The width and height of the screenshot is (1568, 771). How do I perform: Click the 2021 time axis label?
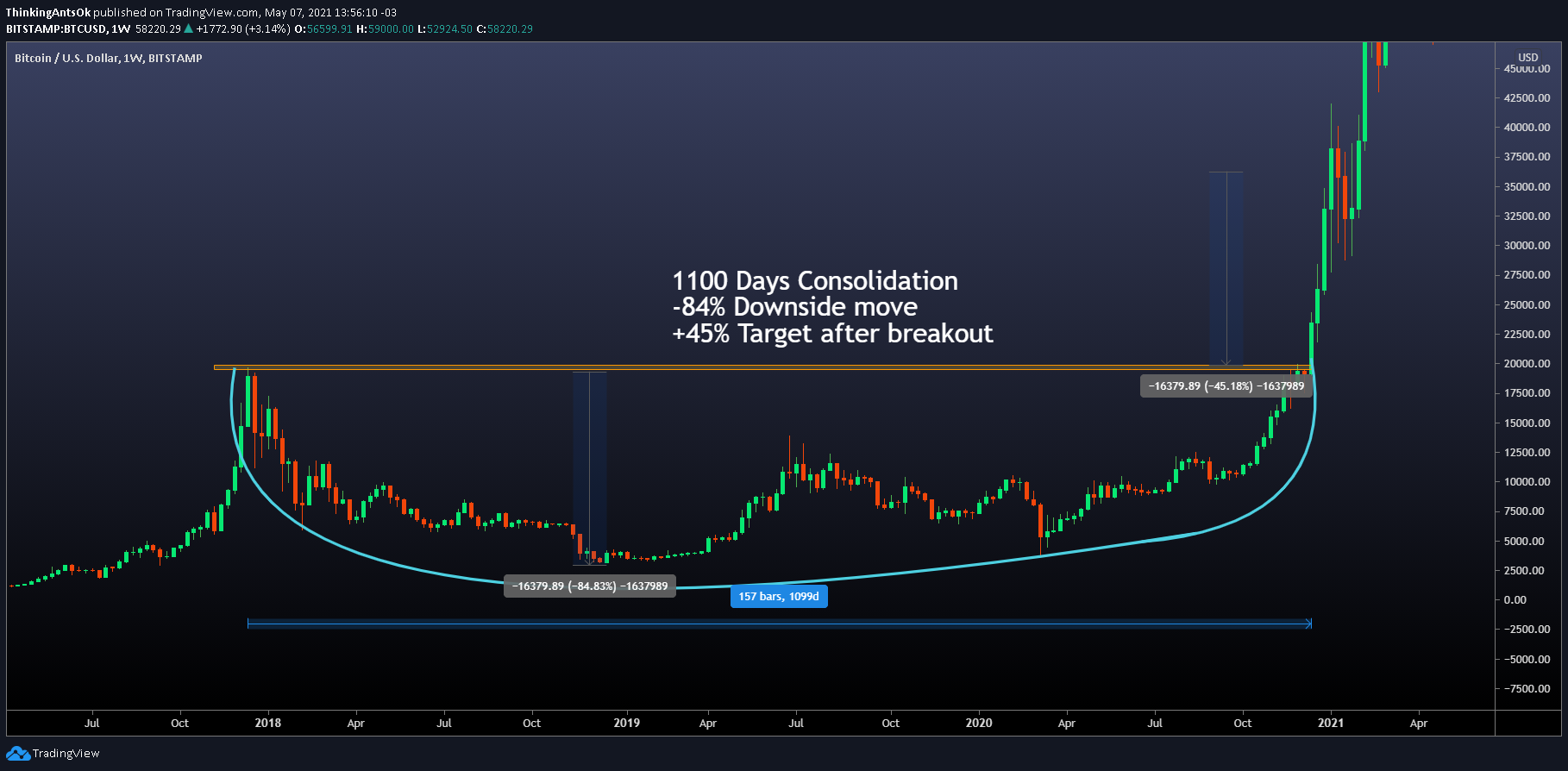[x=1331, y=724]
